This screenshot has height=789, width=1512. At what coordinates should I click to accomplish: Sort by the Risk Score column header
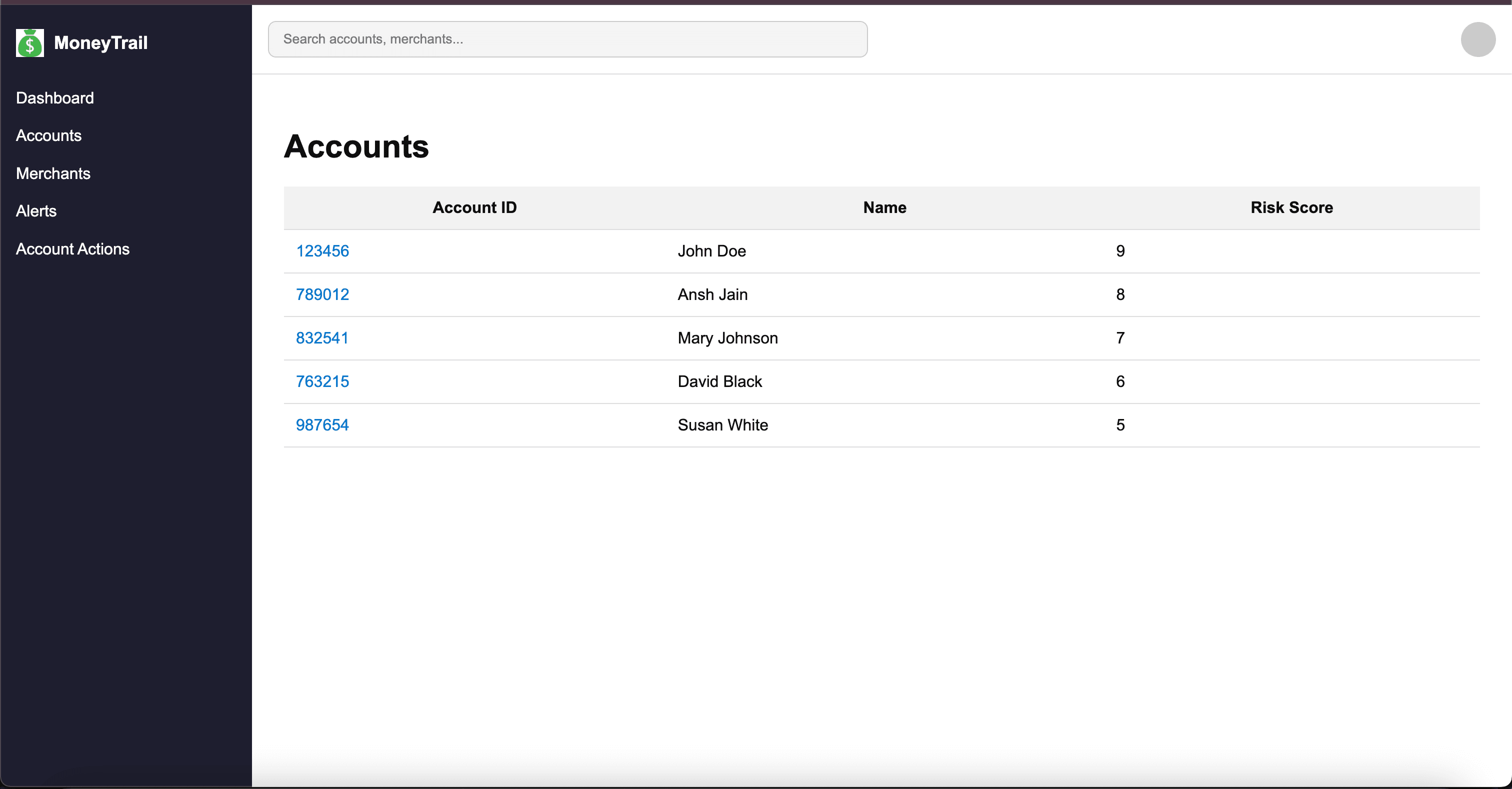1291,207
